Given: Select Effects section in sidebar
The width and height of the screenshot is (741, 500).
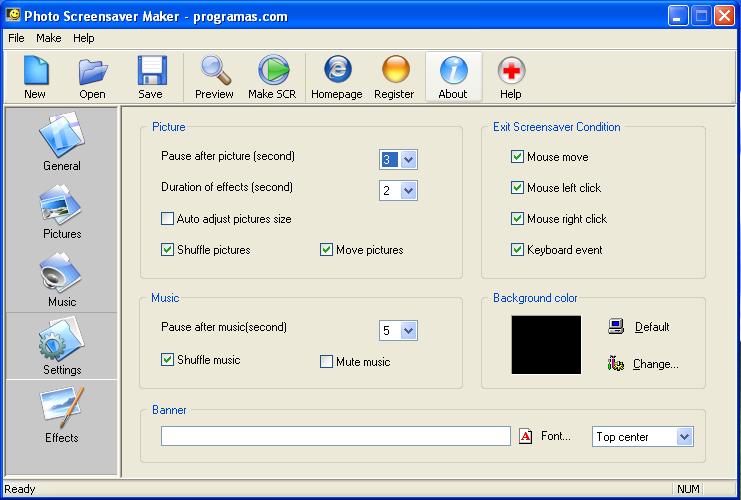Looking at the screenshot, I should 61,416.
